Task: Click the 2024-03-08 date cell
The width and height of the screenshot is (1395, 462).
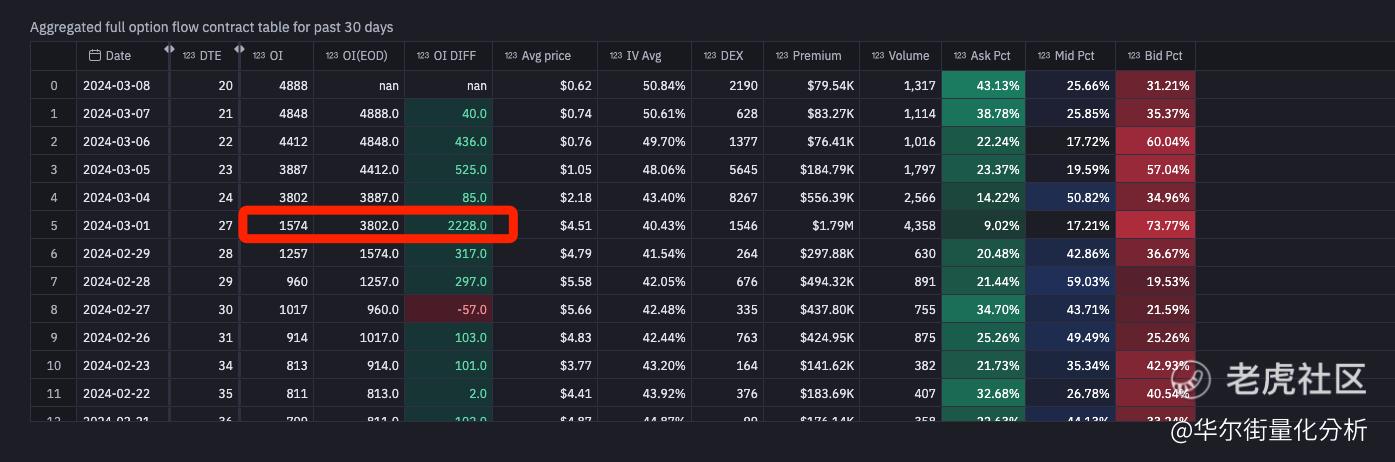Action: 117,86
